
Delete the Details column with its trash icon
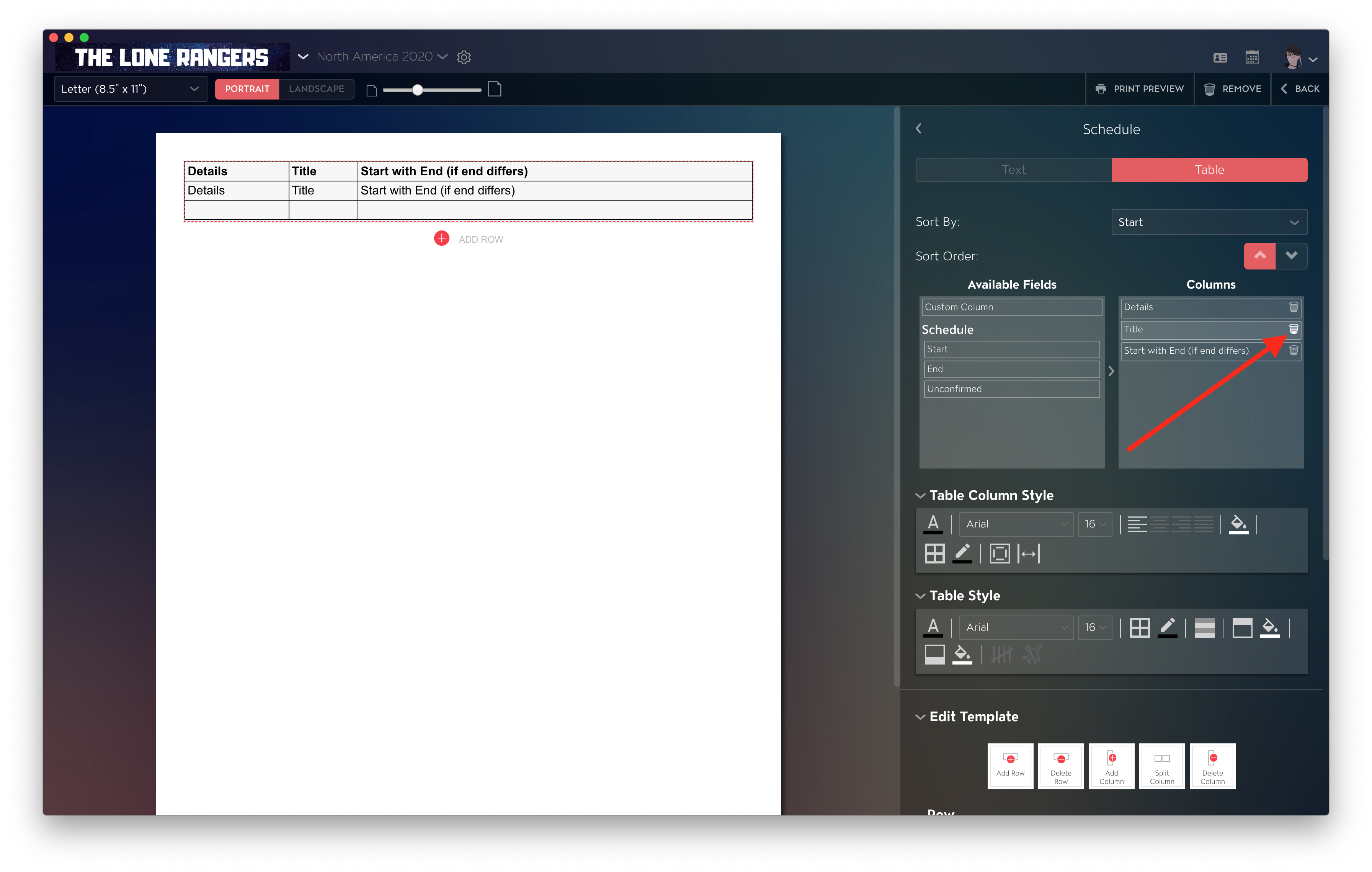1294,307
